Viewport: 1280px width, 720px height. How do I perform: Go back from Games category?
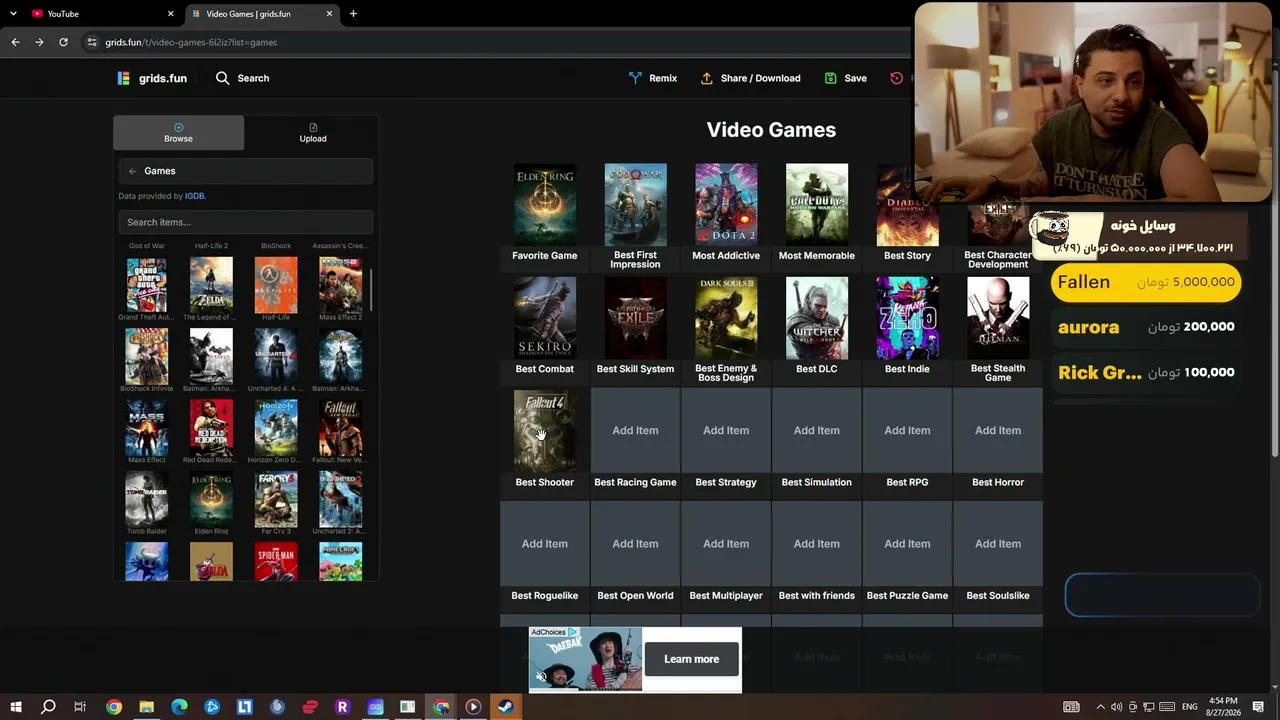(x=132, y=171)
